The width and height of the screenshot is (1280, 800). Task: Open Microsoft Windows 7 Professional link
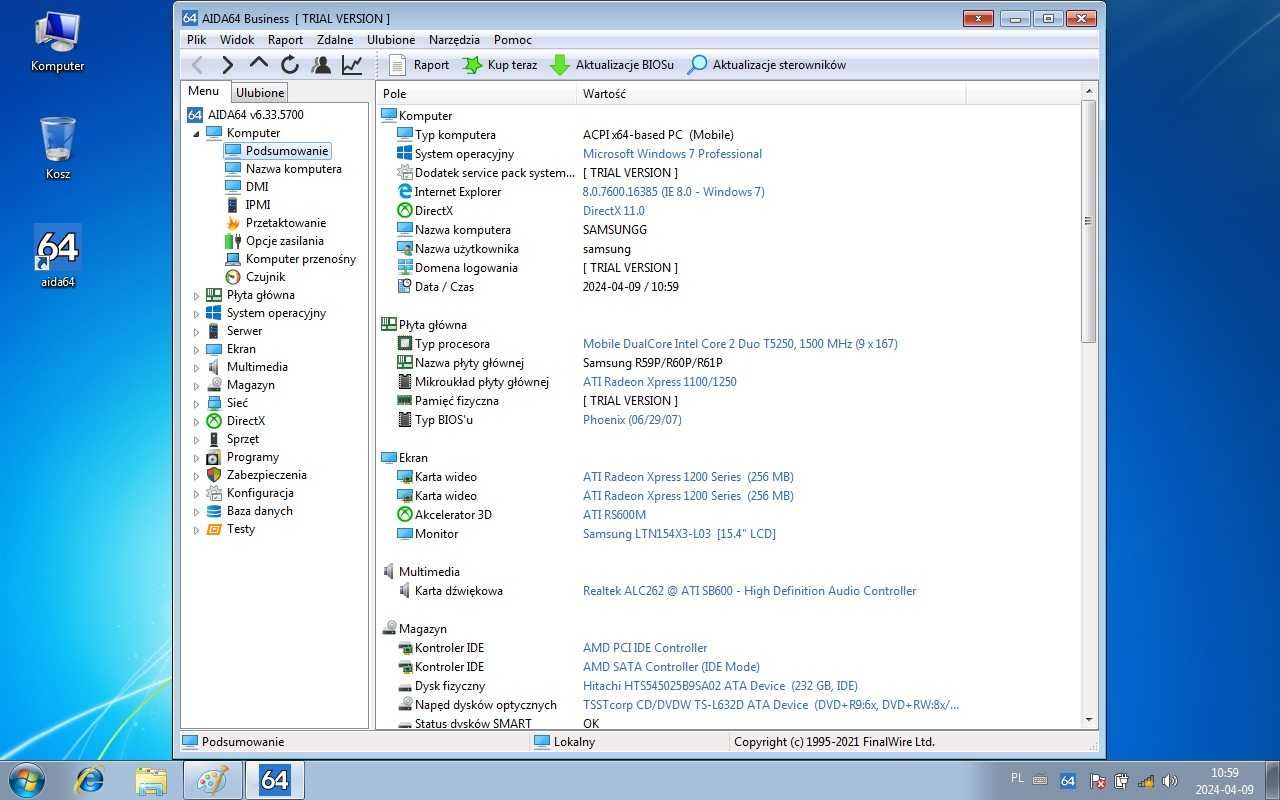click(672, 154)
